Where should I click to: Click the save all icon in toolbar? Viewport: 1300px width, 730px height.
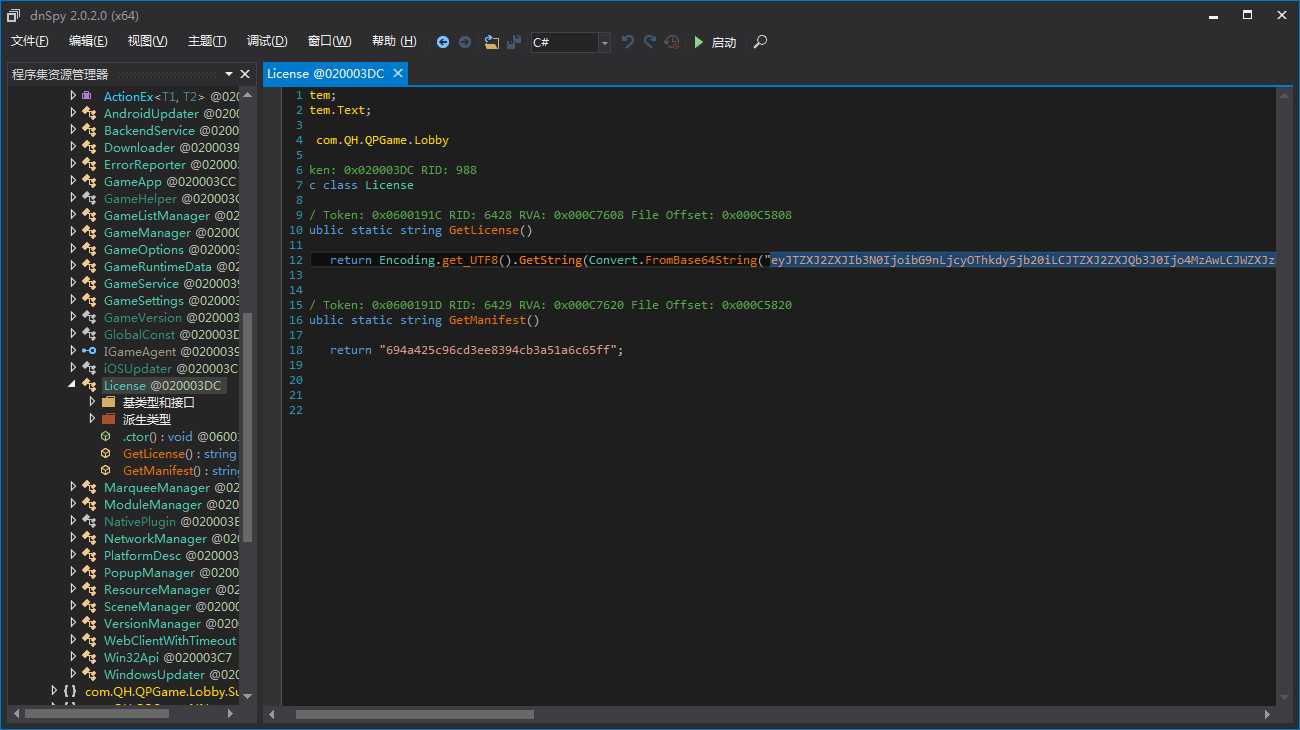[514, 42]
